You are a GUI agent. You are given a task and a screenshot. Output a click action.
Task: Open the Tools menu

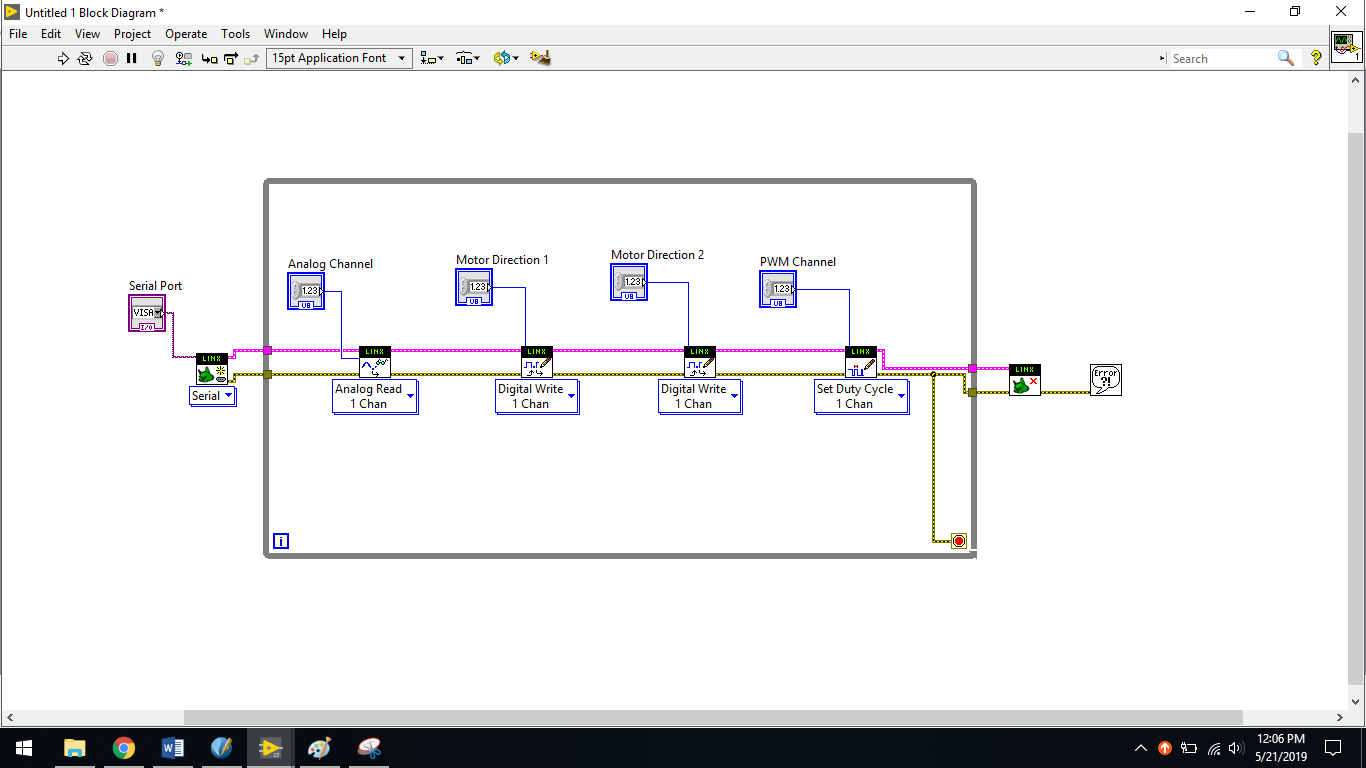[236, 33]
